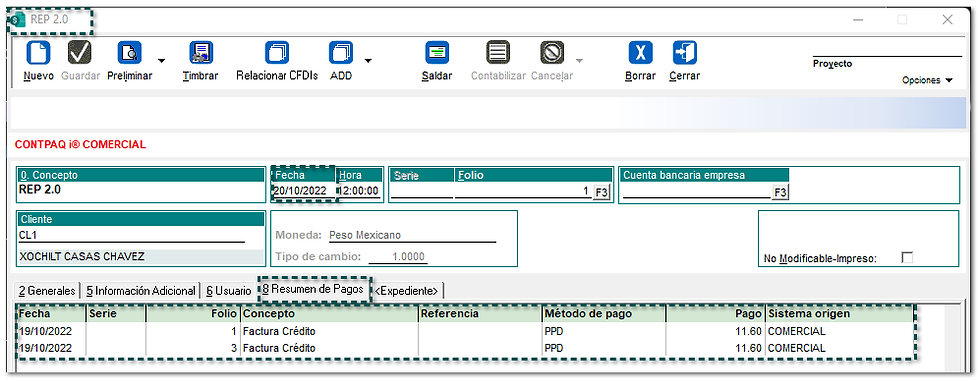Click the F3 button next to Folio
980x381 pixels.
601,192
